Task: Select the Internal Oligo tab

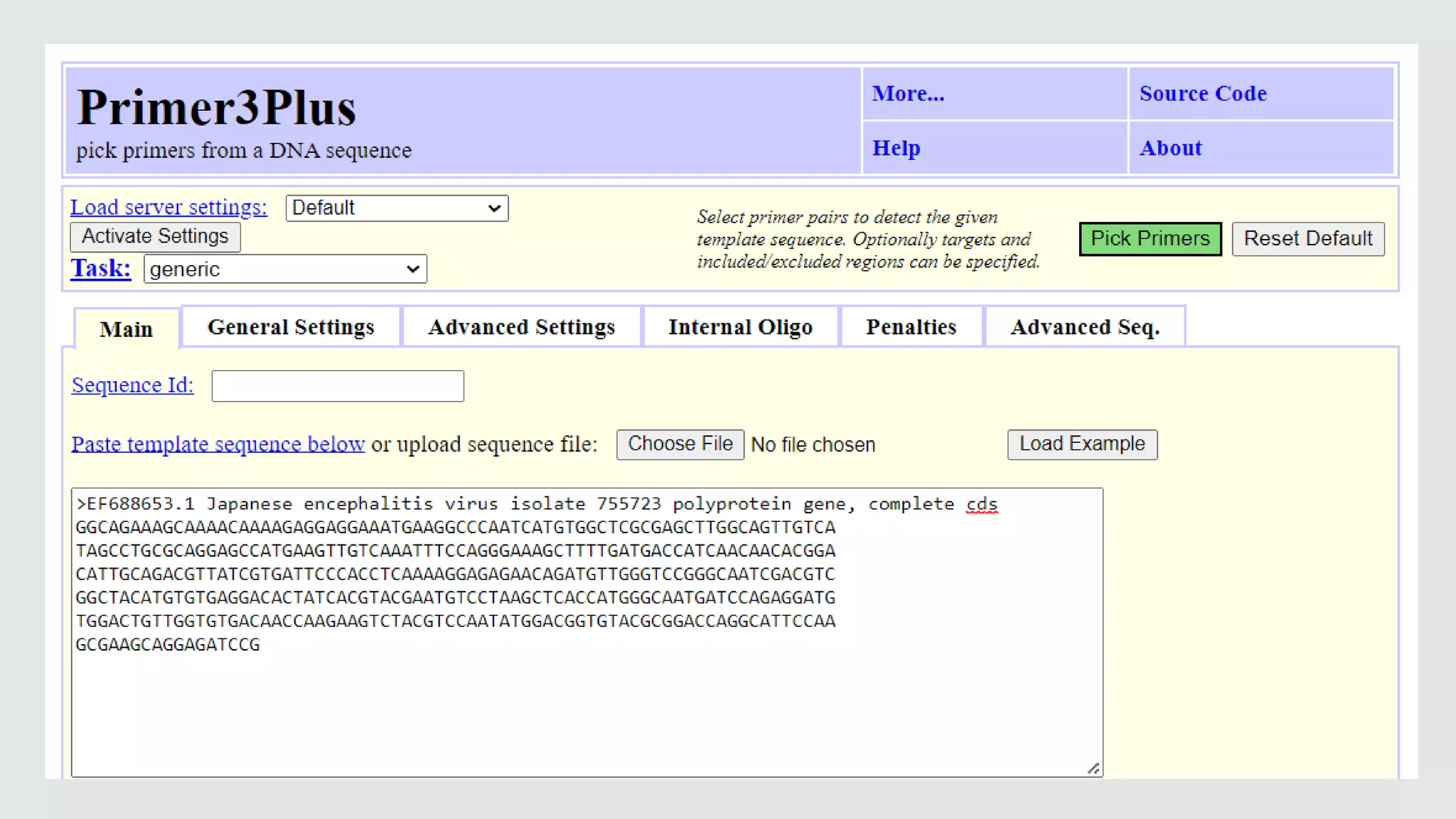Action: pyautogui.click(x=740, y=327)
